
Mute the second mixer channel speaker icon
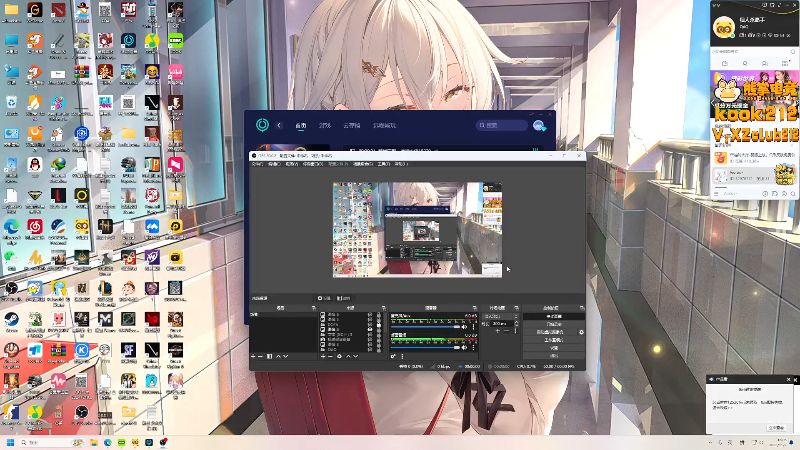tap(464, 347)
